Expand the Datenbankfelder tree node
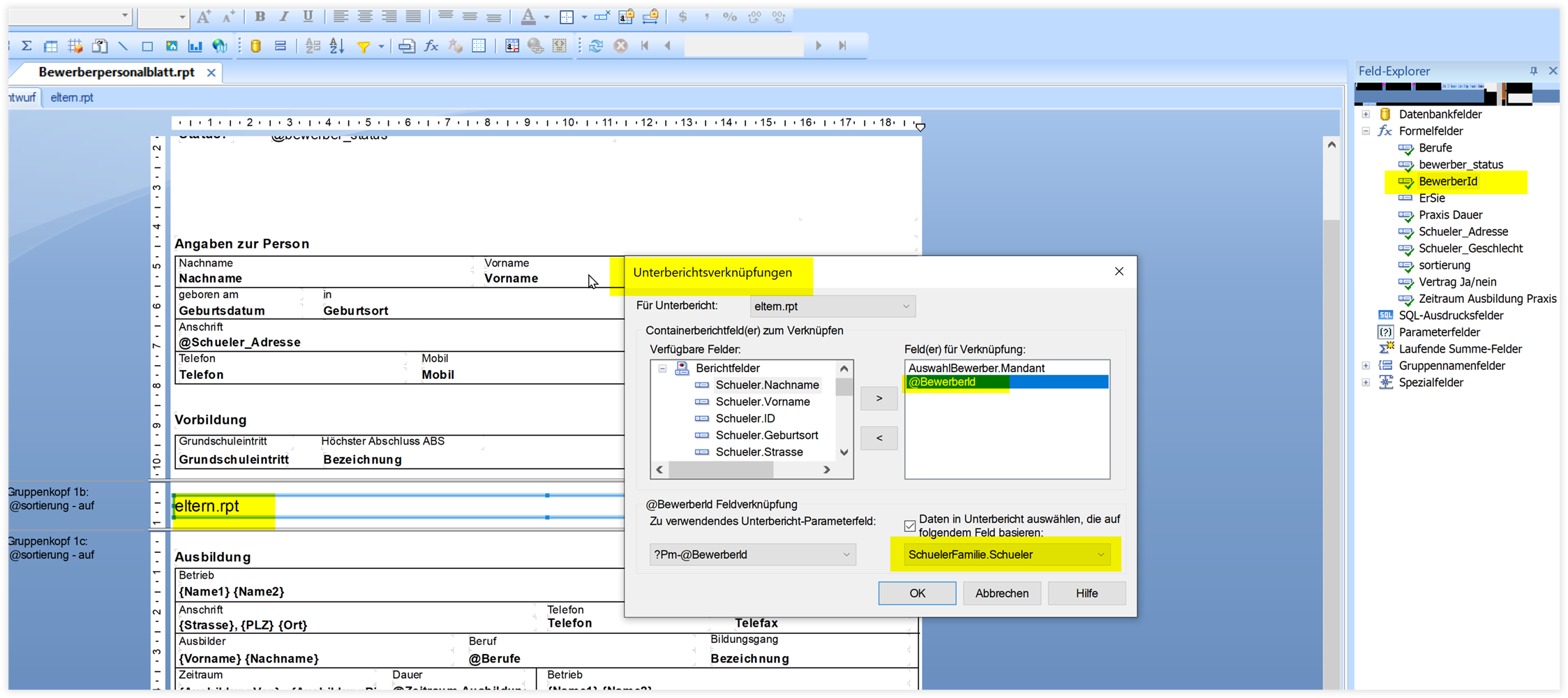 [1366, 114]
